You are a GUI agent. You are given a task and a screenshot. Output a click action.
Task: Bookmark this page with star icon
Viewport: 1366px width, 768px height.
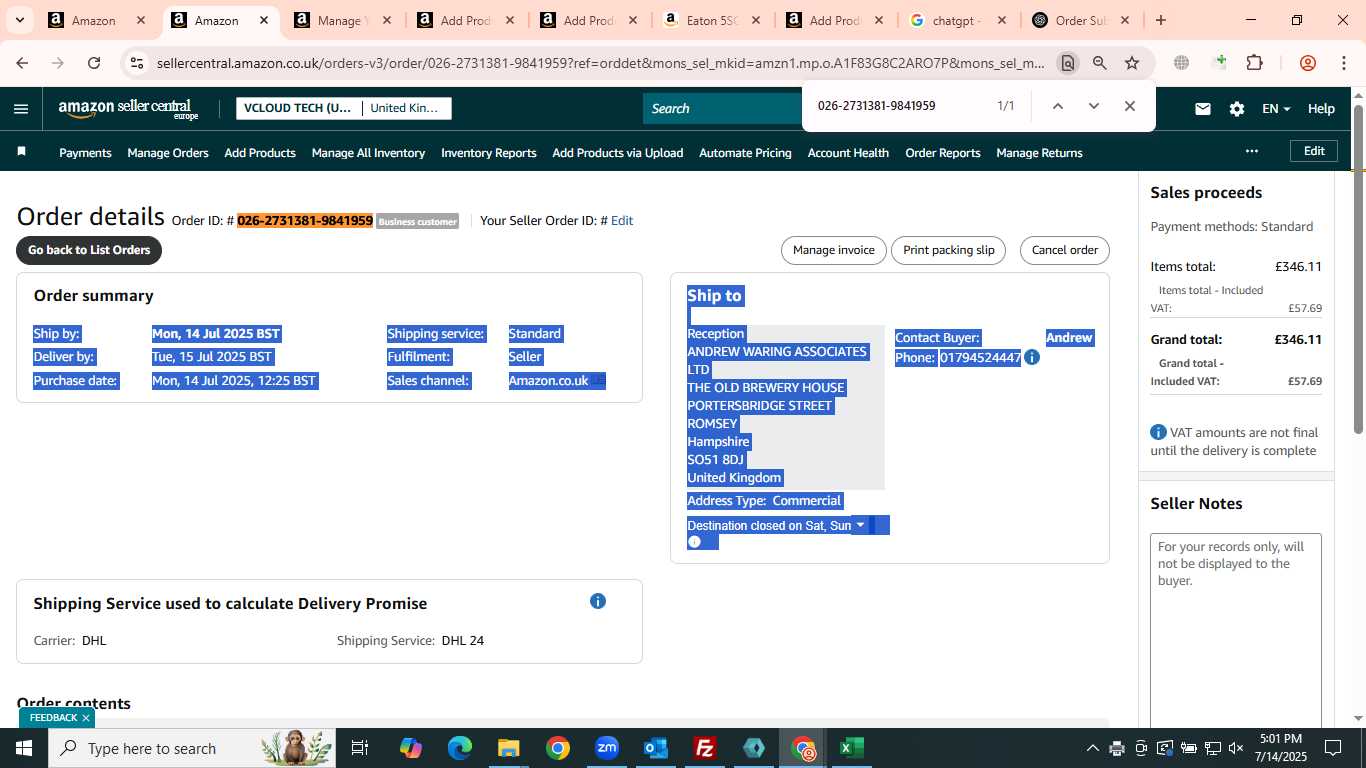pos(1132,63)
